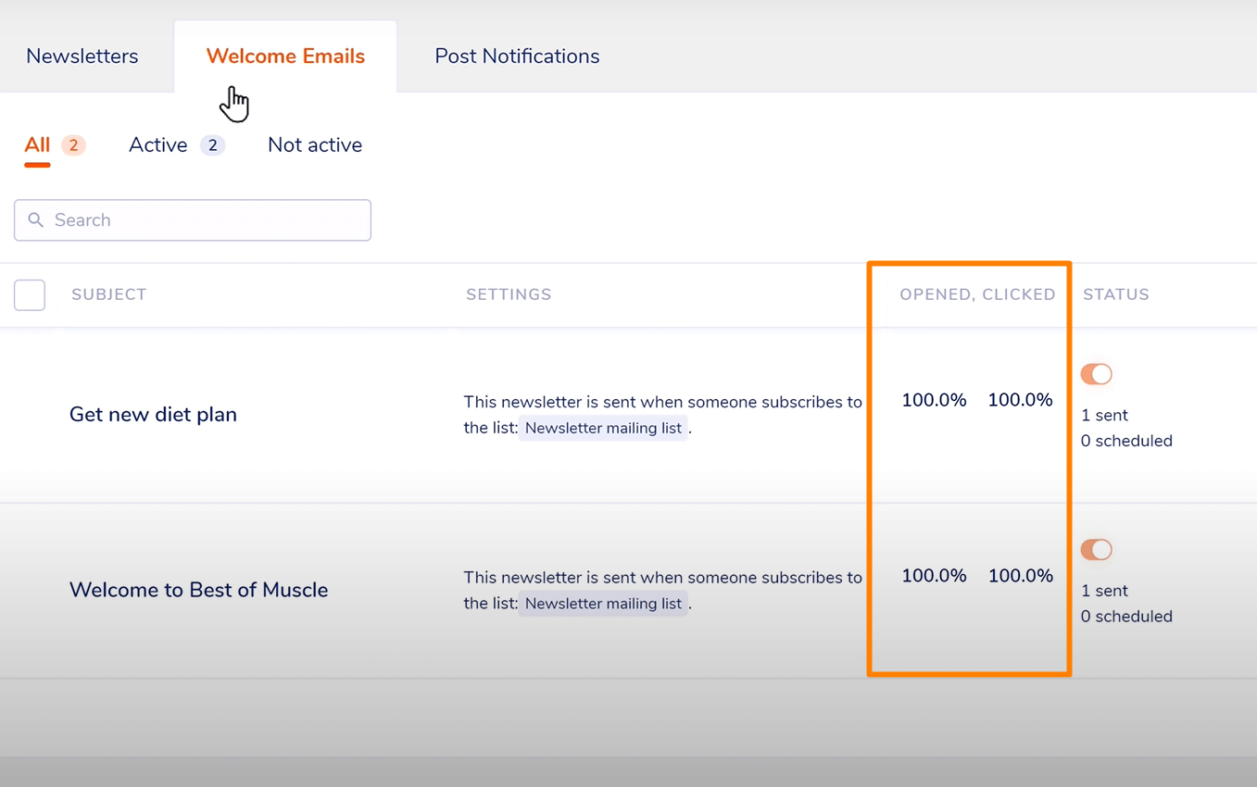Select the Welcome Emails tab
The height and width of the screenshot is (787, 1257).
285,56
